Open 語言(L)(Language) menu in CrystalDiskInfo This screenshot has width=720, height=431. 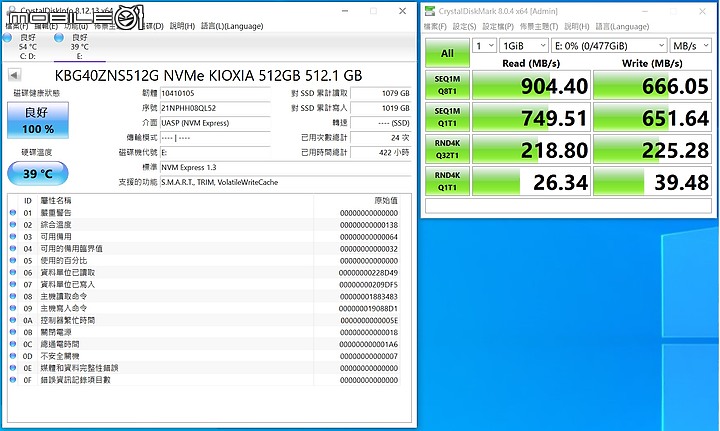point(232,26)
